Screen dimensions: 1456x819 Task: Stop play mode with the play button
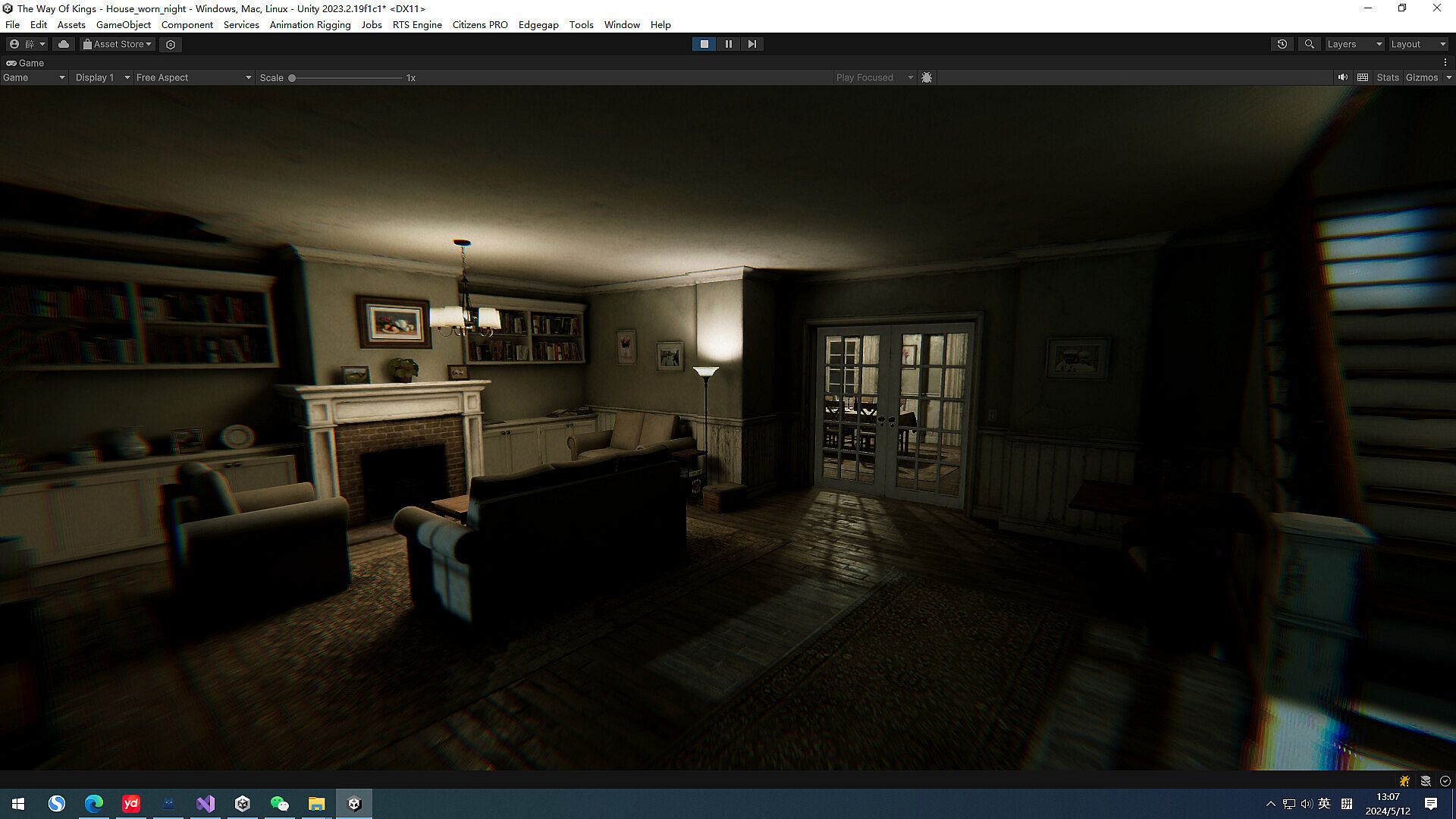point(704,44)
